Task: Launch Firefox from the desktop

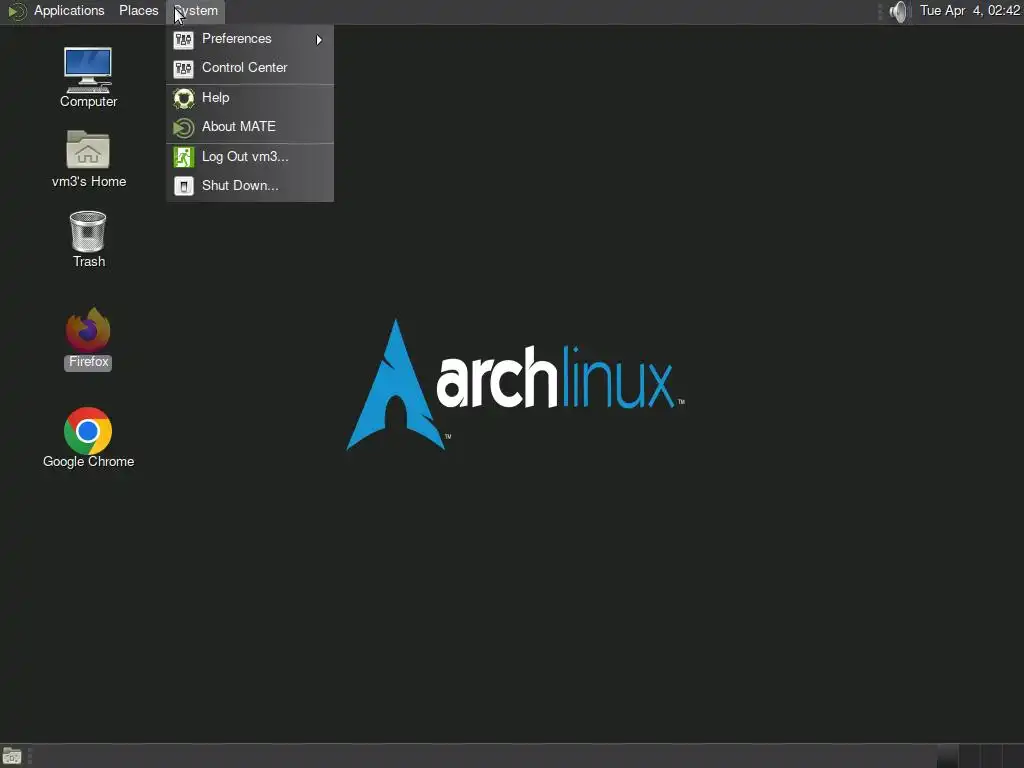Action: tap(88, 329)
